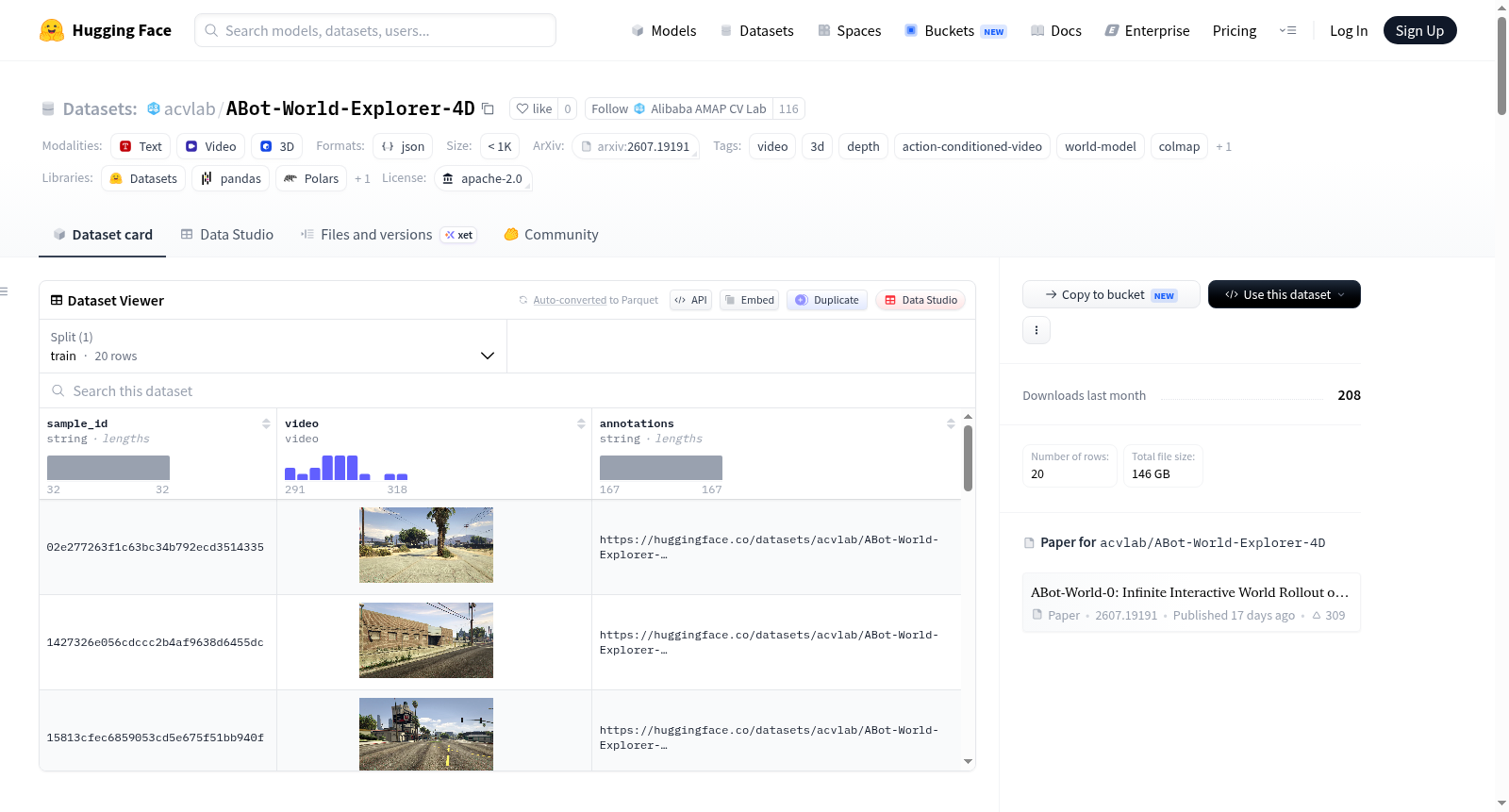Screen dimensions: 1509x812
Task: Select the 3D modality tag
Action: pos(277,146)
